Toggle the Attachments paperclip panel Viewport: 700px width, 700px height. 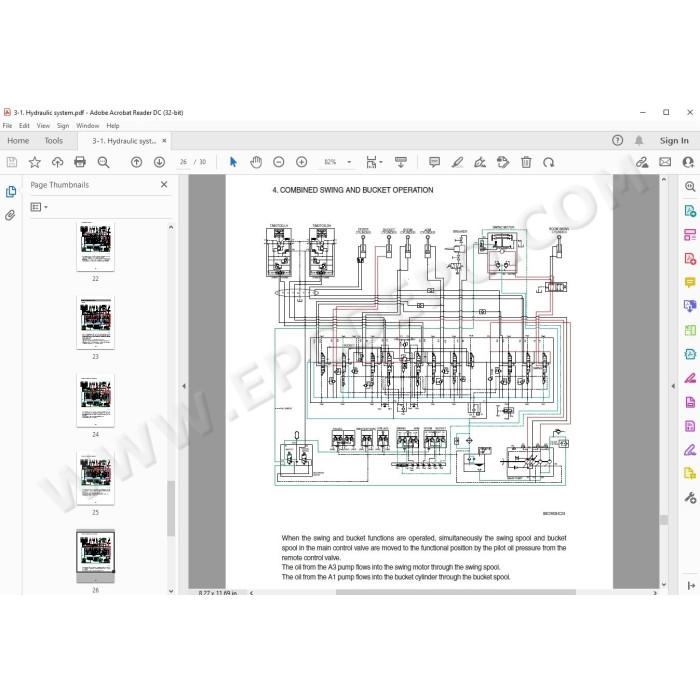point(10,216)
